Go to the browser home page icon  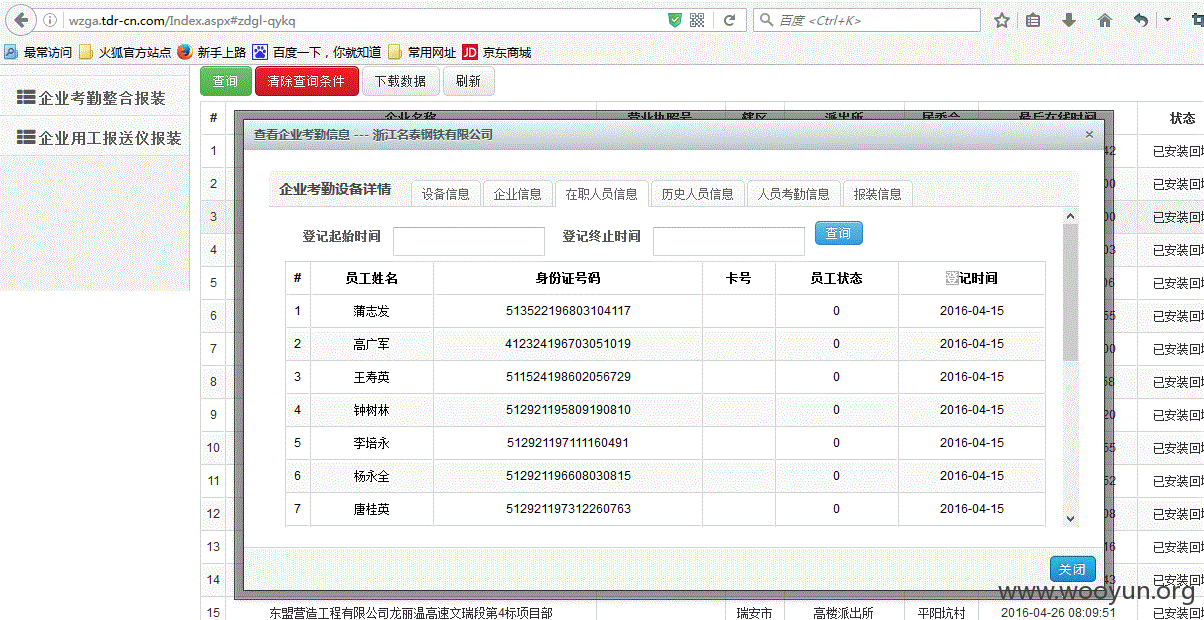(1105, 20)
